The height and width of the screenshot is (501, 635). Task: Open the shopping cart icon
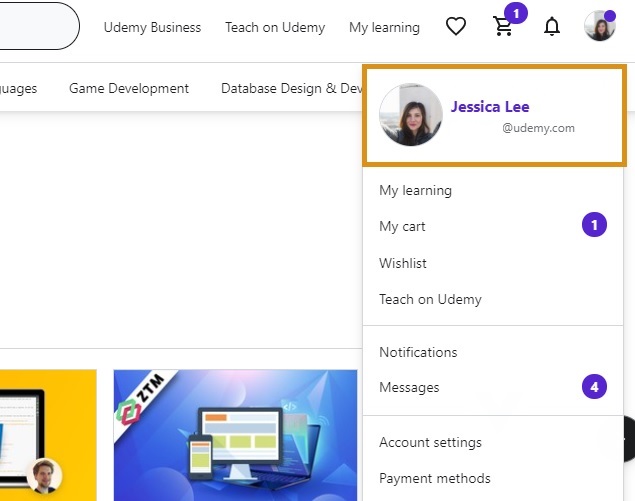[504, 27]
